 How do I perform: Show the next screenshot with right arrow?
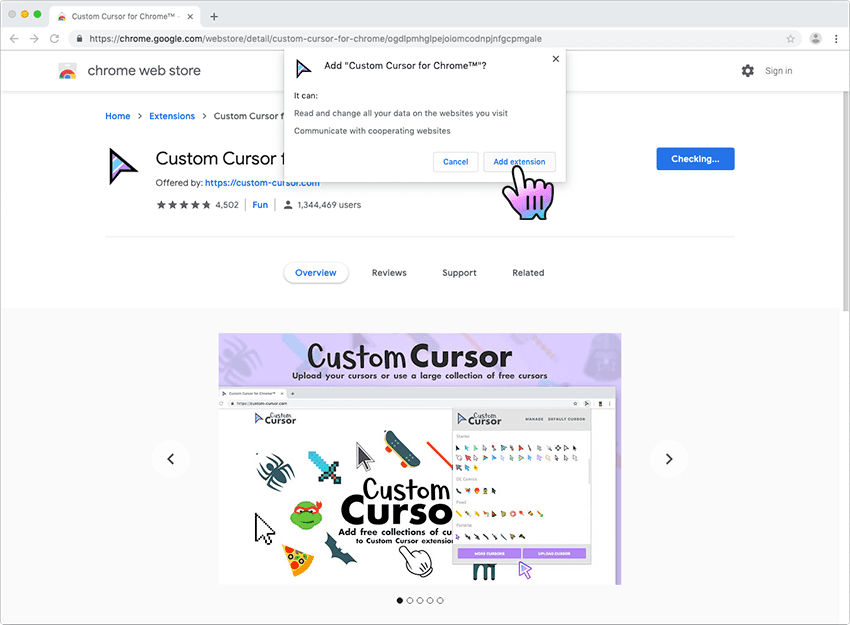(668, 459)
